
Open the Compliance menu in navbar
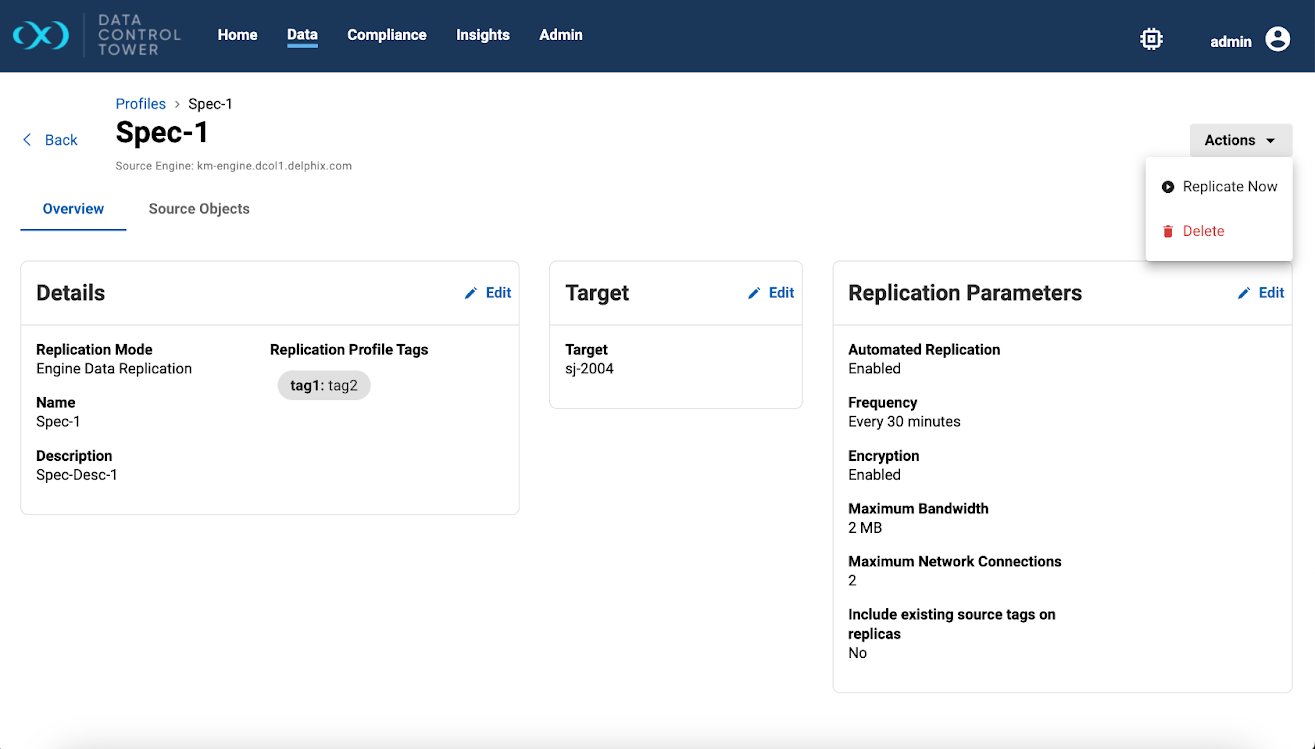tap(386, 35)
